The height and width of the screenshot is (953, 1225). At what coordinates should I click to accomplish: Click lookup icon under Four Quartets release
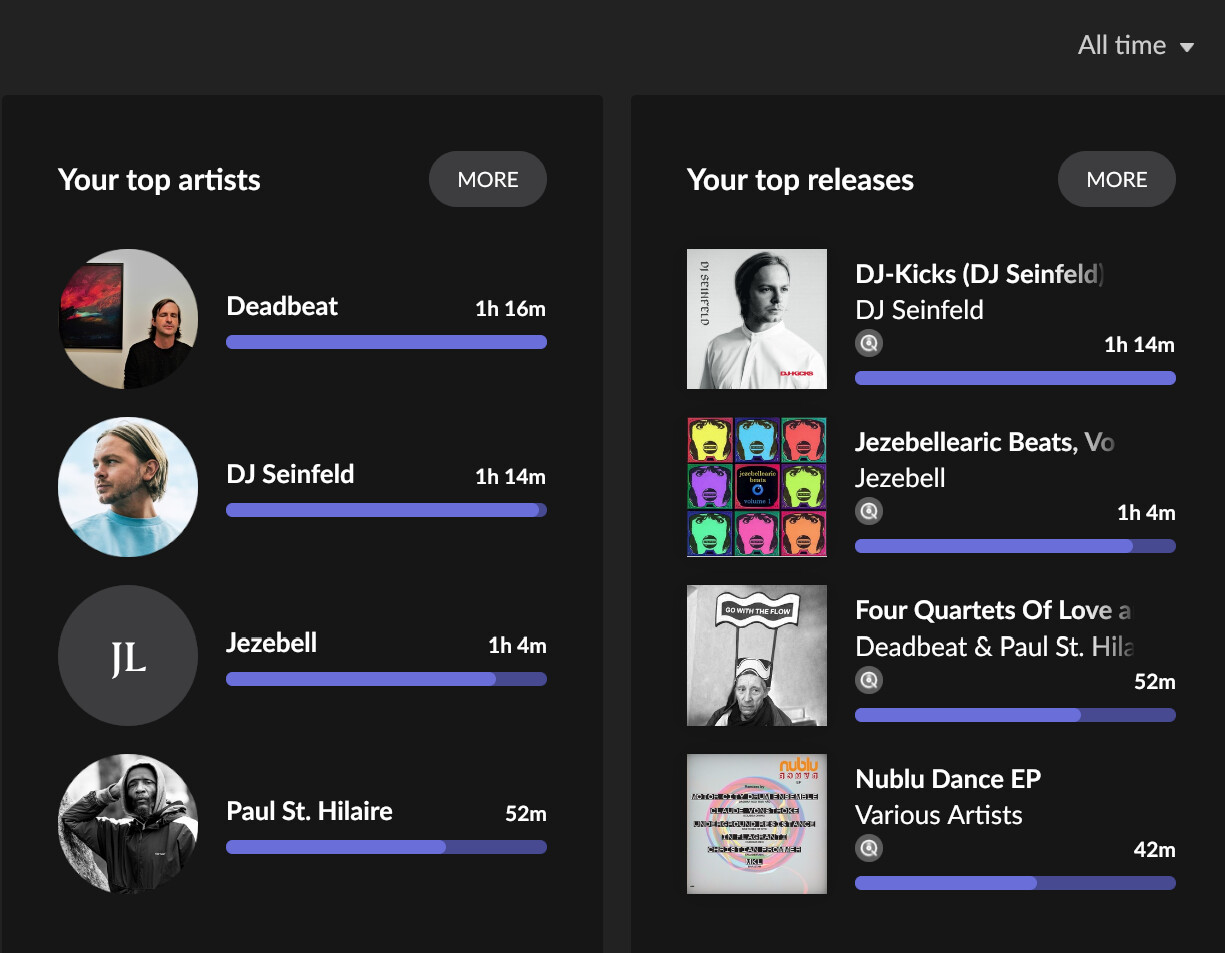pos(869,681)
